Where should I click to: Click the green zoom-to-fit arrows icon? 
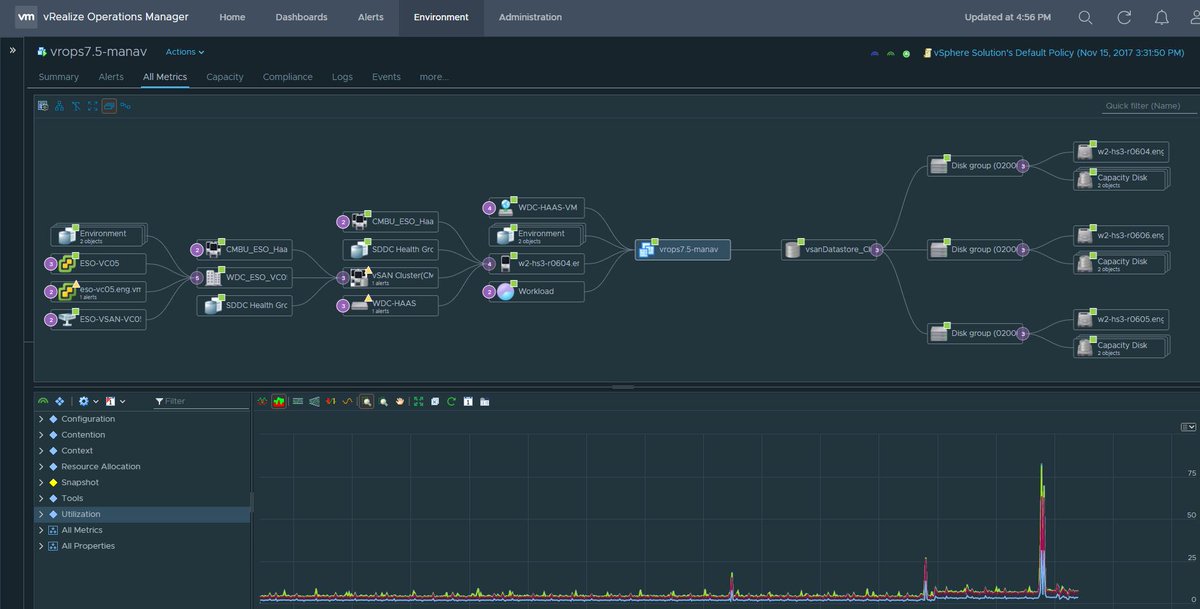tap(418, 401)
